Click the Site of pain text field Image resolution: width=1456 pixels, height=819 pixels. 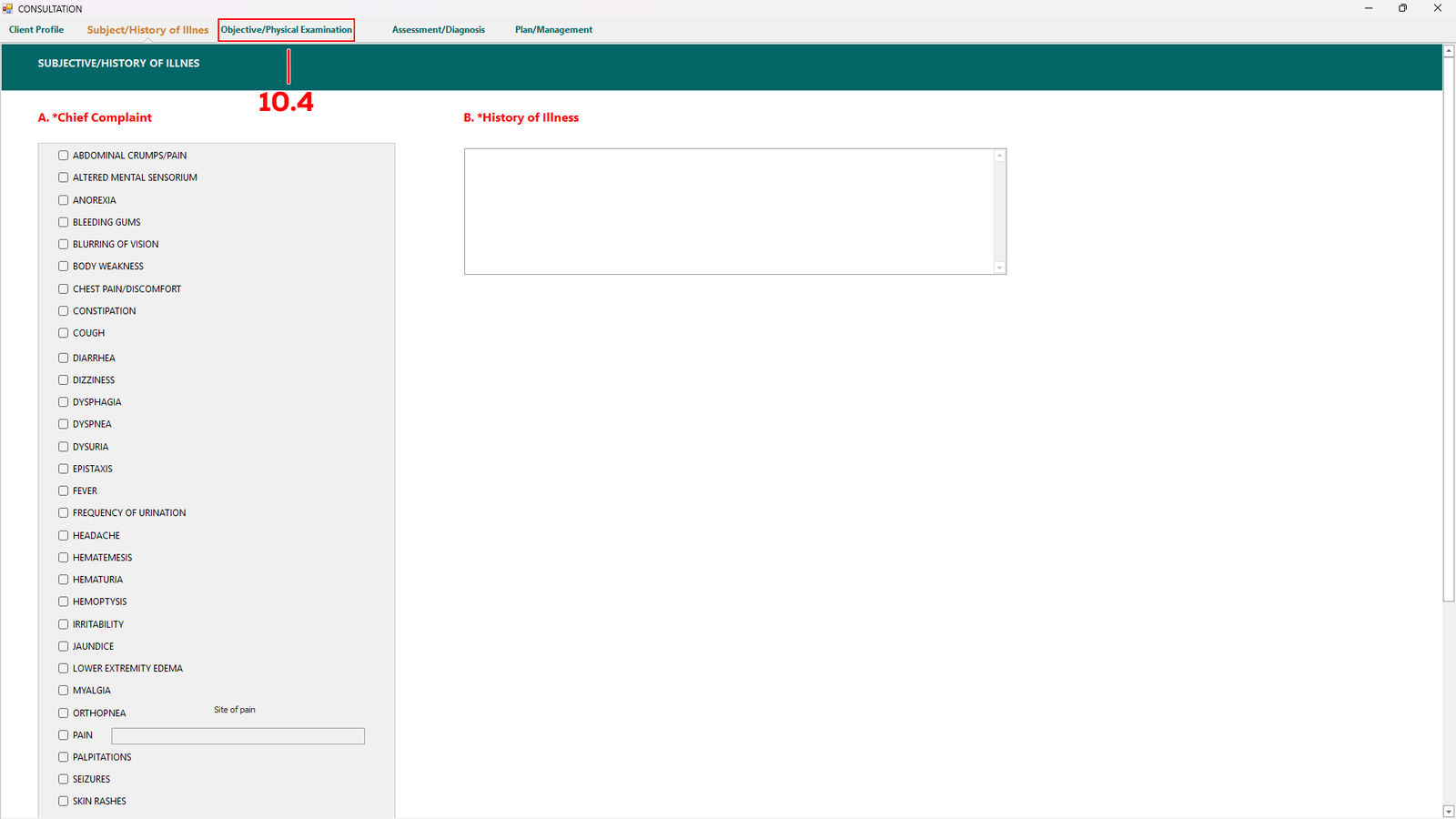point(238,736)
